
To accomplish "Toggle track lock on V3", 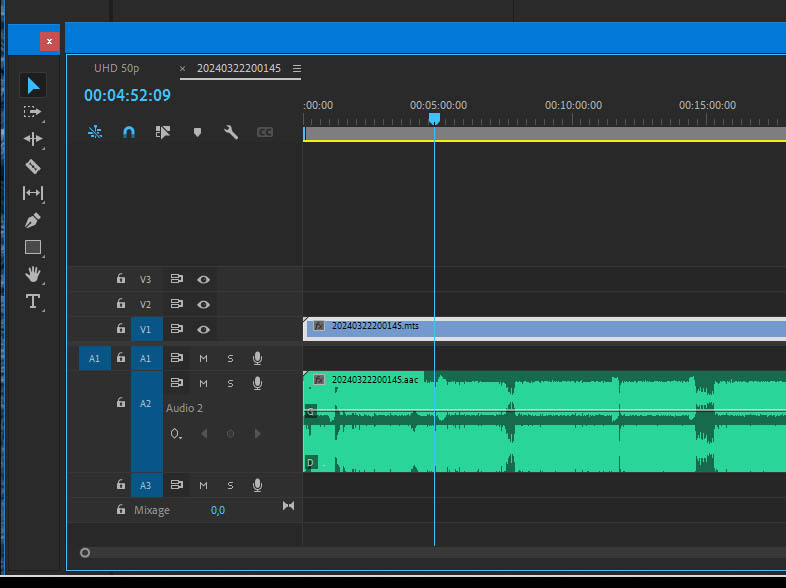I will [121, 279].
